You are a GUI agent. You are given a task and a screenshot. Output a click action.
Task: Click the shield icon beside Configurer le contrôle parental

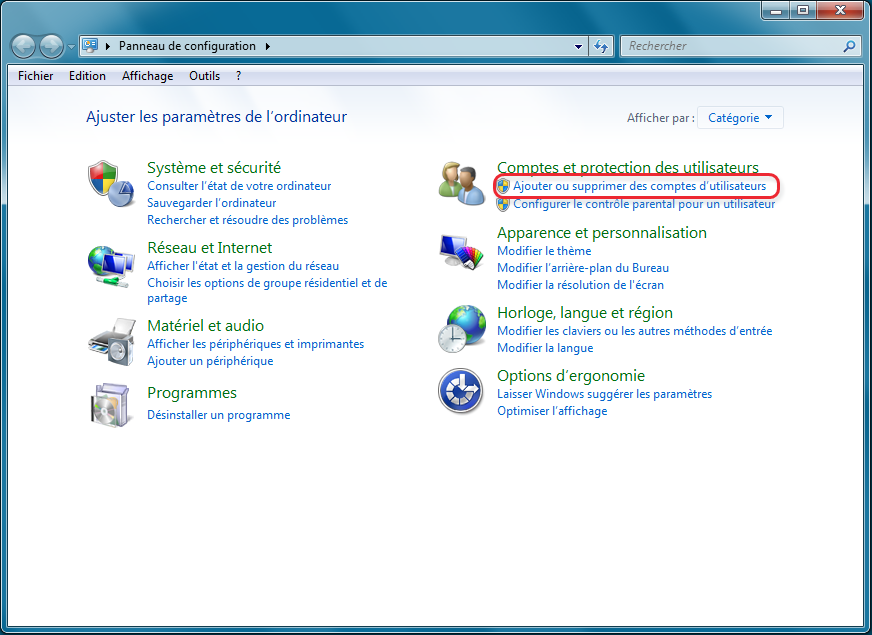(x=503, y=205)
